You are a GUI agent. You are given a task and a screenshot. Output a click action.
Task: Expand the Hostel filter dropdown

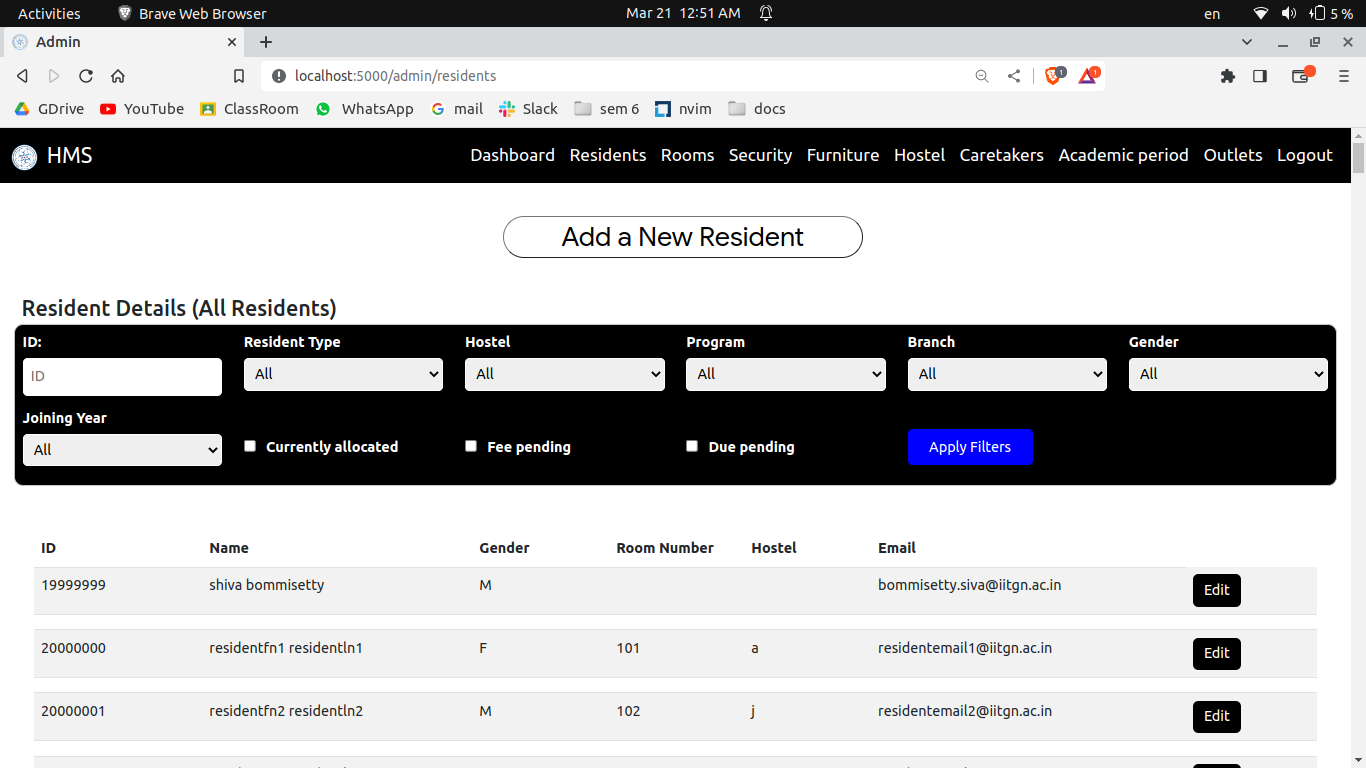pos(564,374)
